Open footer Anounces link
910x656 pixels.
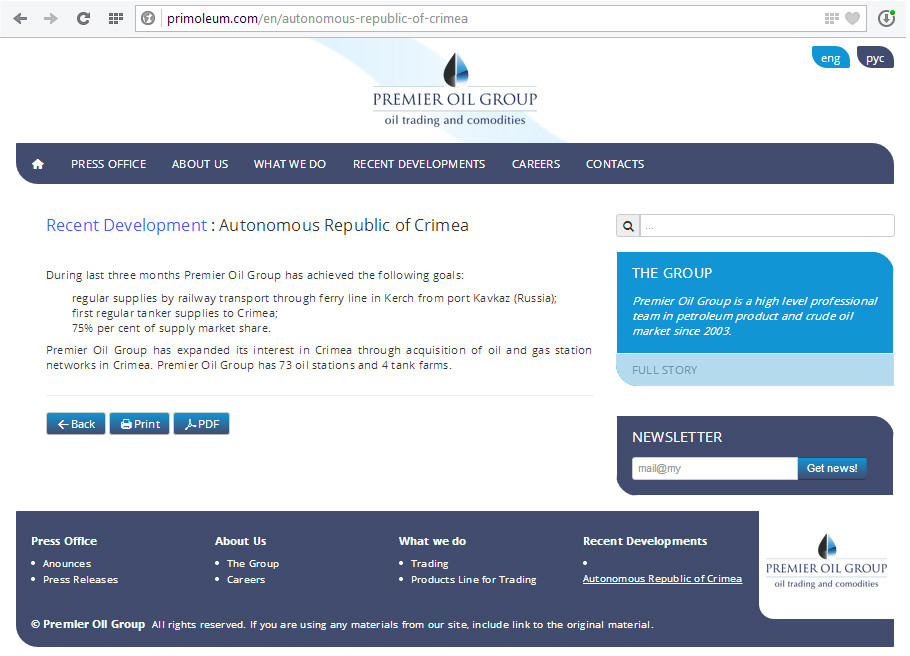point(67,564)
